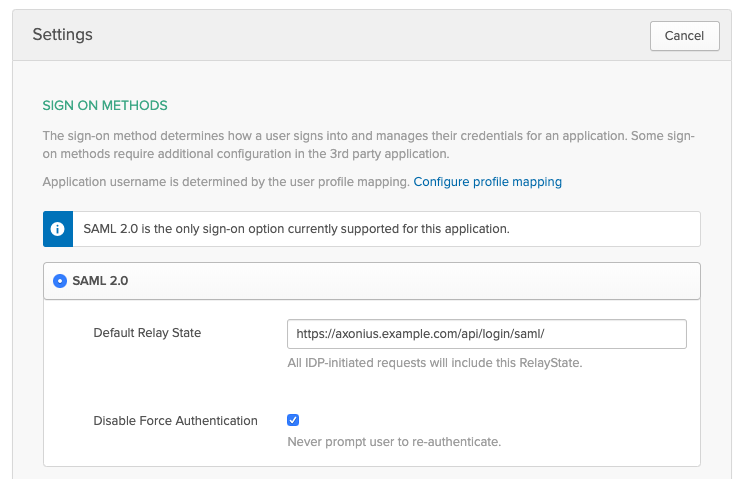Click the 'Application username is determined' sentence
This screenshot has width=739, height=479.
point(226,182)
